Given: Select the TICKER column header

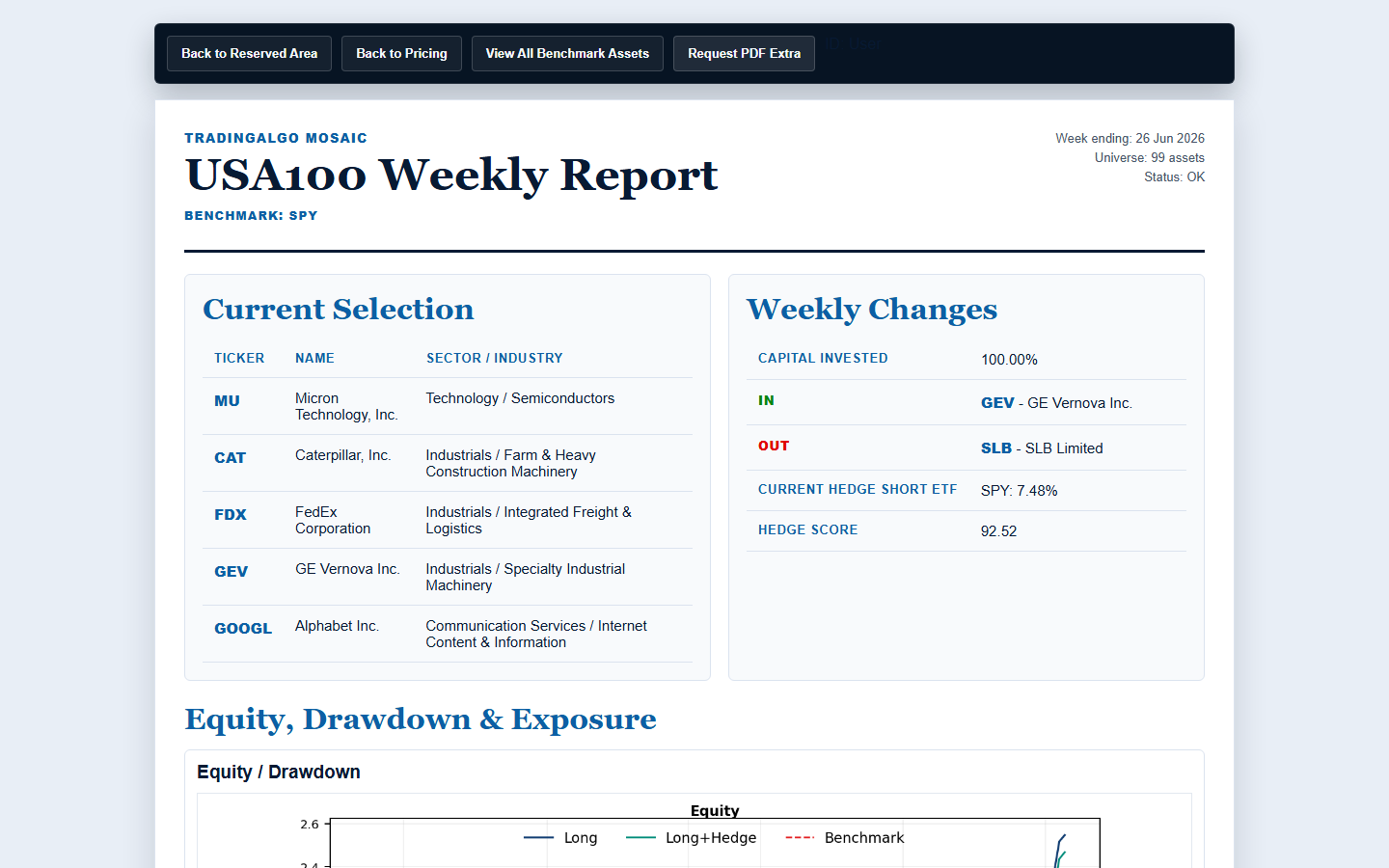Looking at the screenshot, I should [239, 358].
